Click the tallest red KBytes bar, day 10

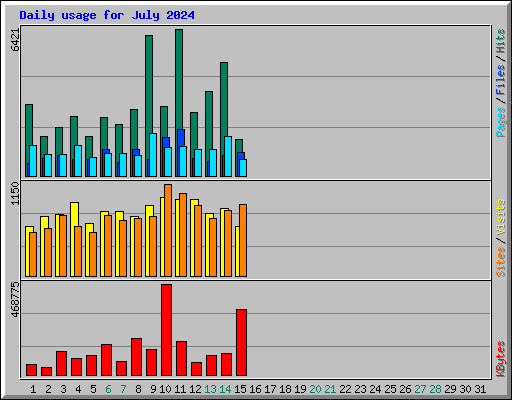tap(167, 330)
